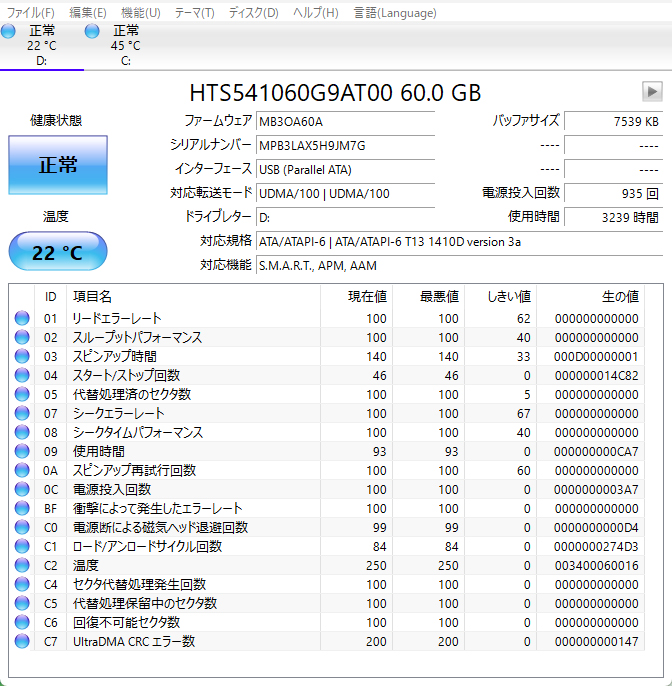Screen dimensions: 672x686
Task: Select the C: drive status orb icon
Action: (x=93, y=32)
